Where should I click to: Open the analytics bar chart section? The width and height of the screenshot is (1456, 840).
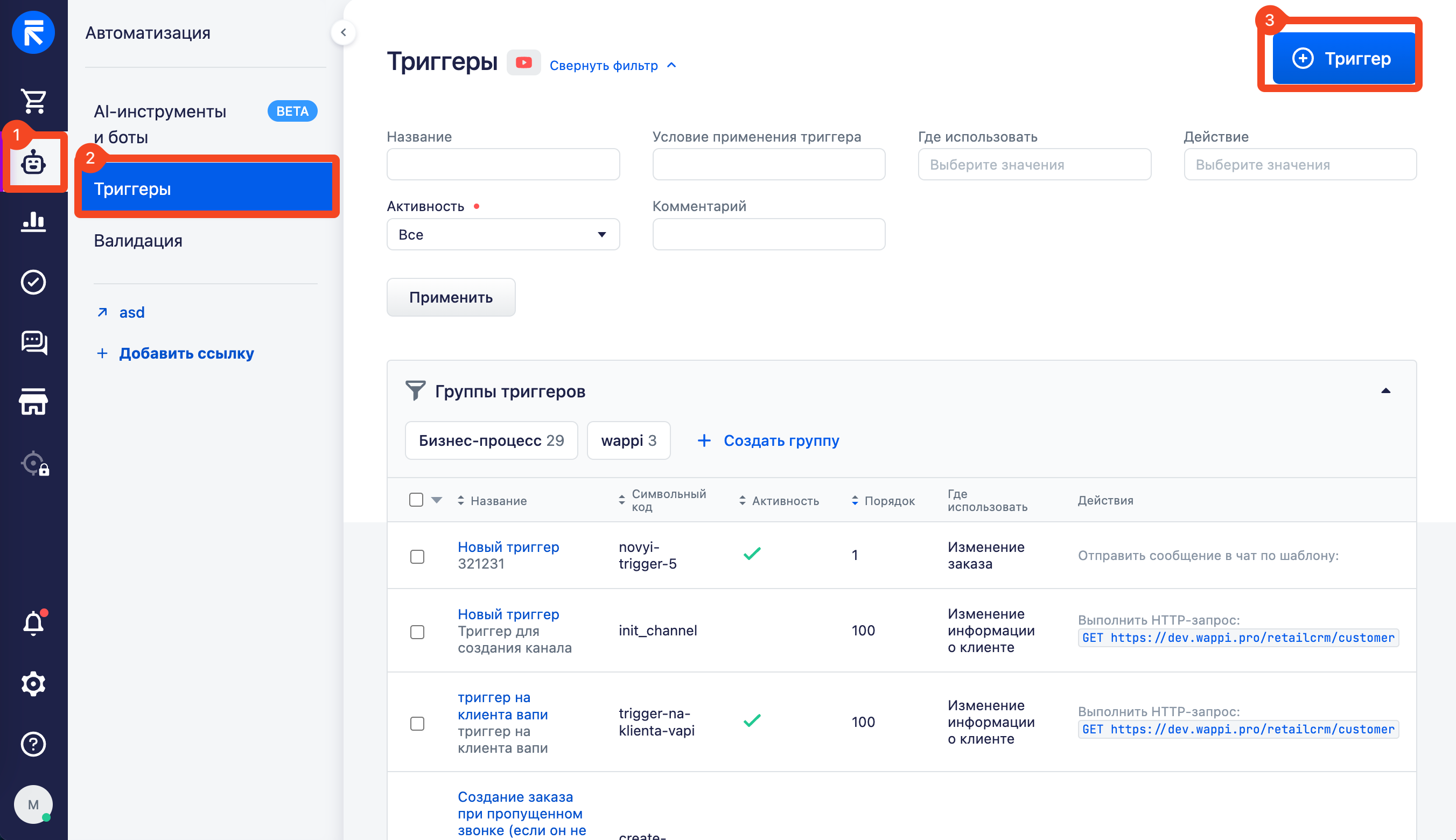coord(33,221)
